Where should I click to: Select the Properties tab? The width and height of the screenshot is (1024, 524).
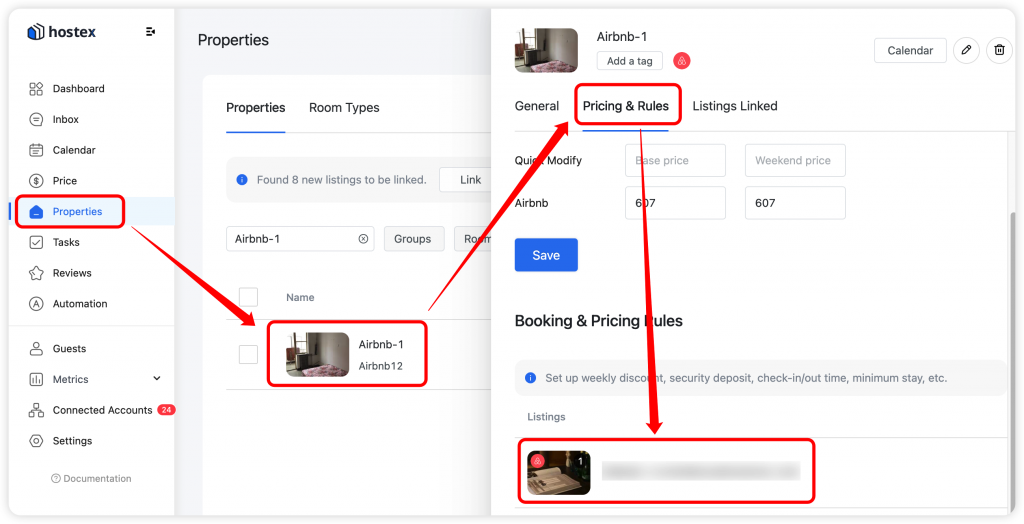255,108
